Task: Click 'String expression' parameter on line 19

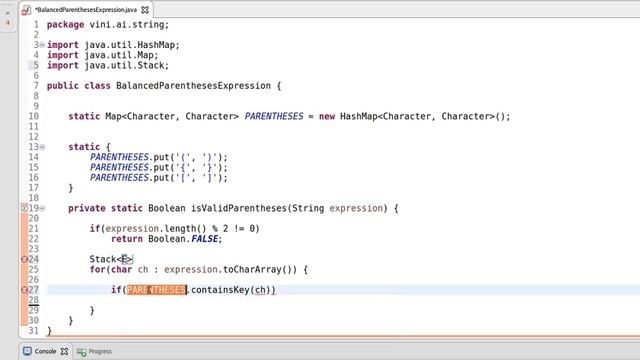Action: click(338, 208)
